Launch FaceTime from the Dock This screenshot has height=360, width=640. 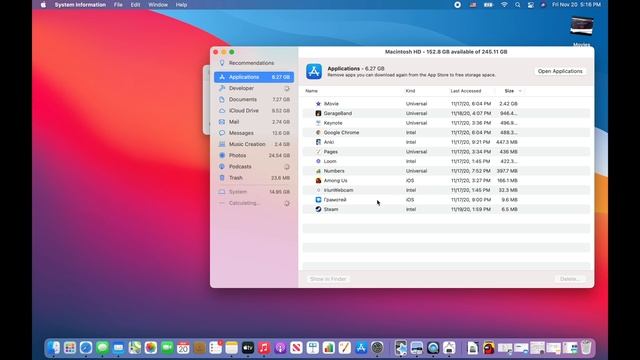(167, 348)
